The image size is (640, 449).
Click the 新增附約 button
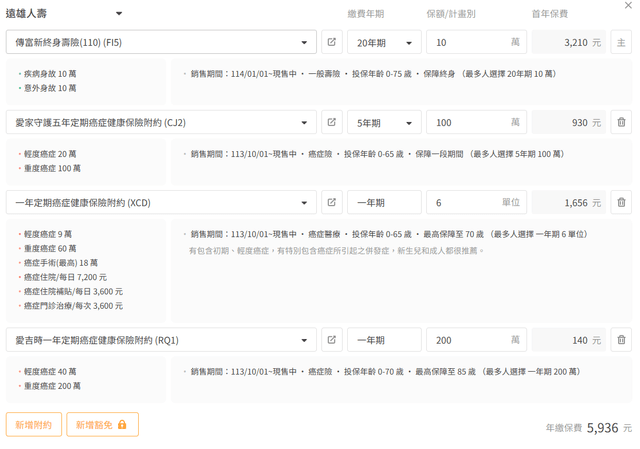click(34, 424)
